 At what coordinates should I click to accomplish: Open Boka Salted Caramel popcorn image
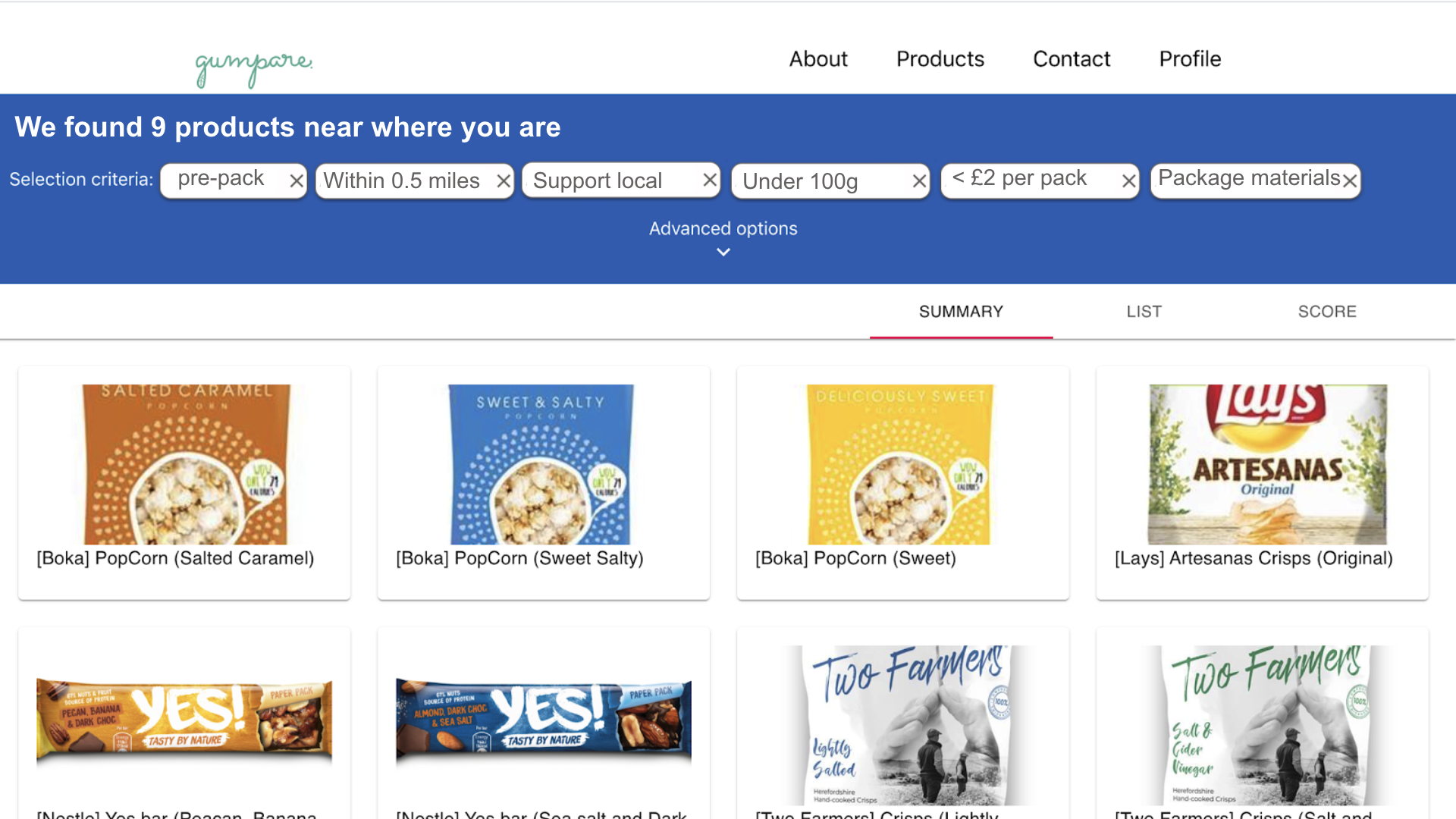click(186, 464)
